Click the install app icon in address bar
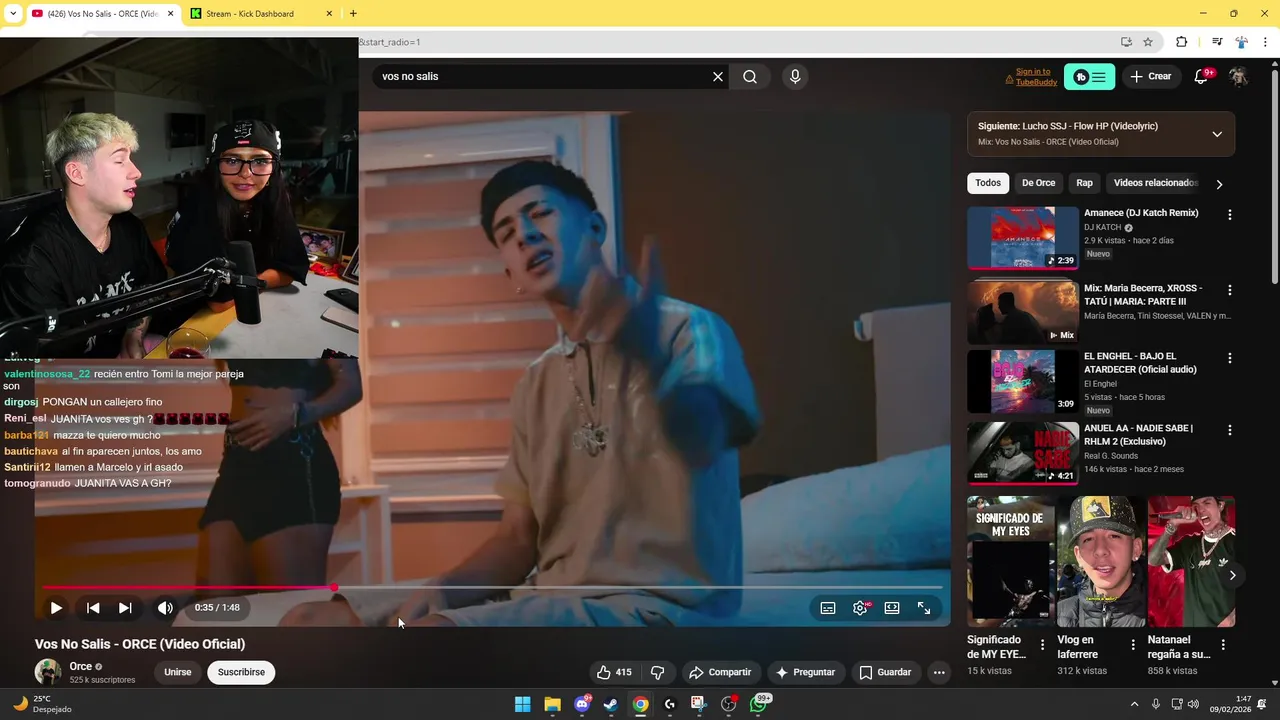The width and height of the screenshot is (1280, 720). point(1126,42)
